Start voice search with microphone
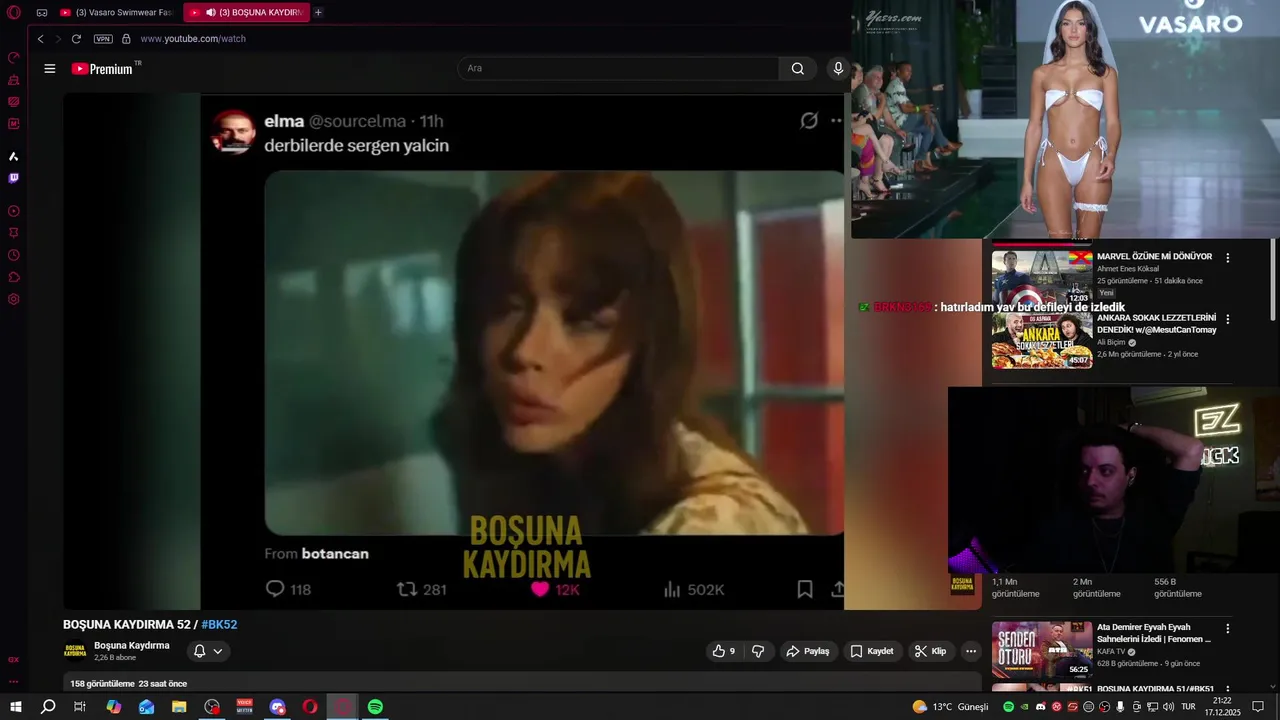The width and height of the screenshot is (1280, 720). click(x=838, y=68)
